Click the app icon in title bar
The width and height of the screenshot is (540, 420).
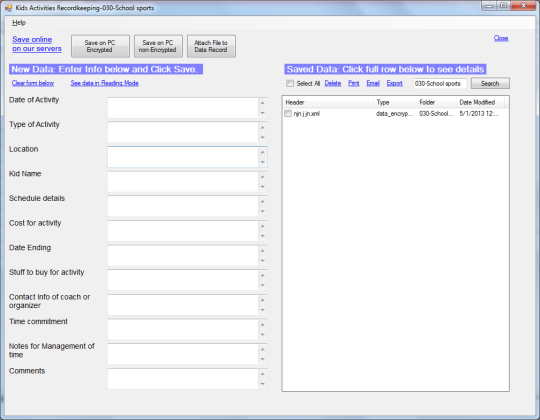tap(8, 8)
